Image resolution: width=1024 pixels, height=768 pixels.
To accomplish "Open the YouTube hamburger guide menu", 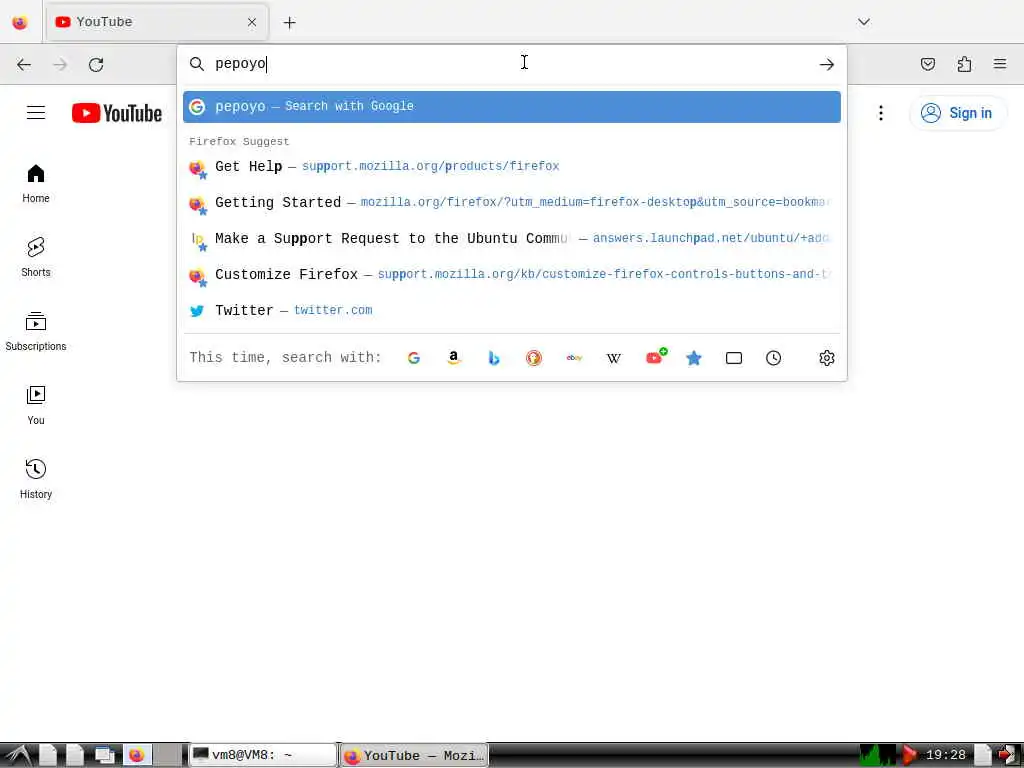I will pyautogui.click(x=36, y=113).
